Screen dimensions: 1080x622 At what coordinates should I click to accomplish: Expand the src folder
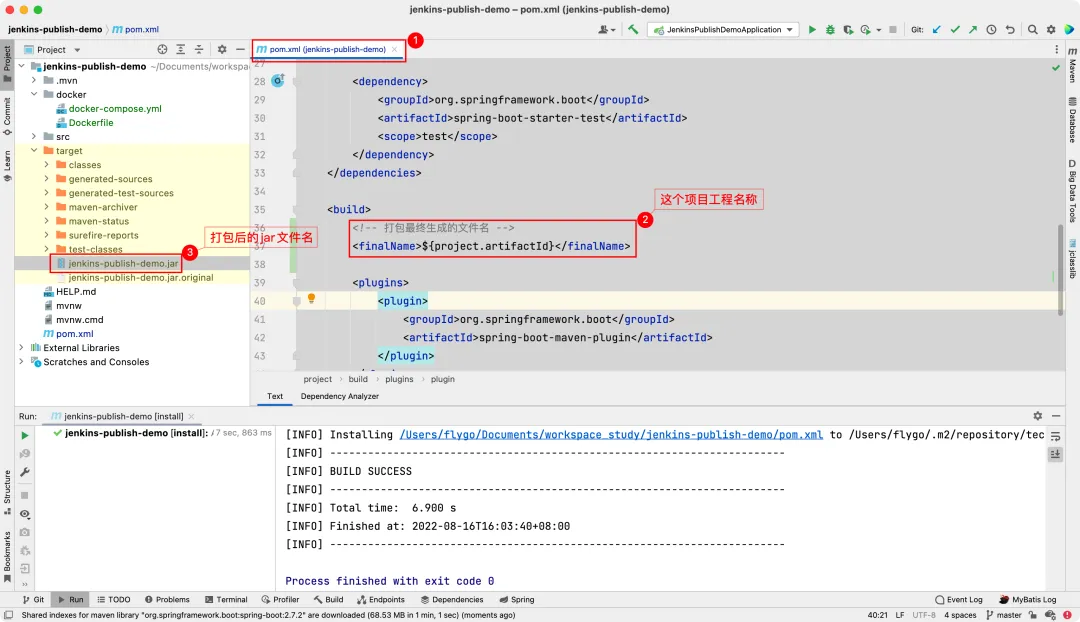pos(34,136)
